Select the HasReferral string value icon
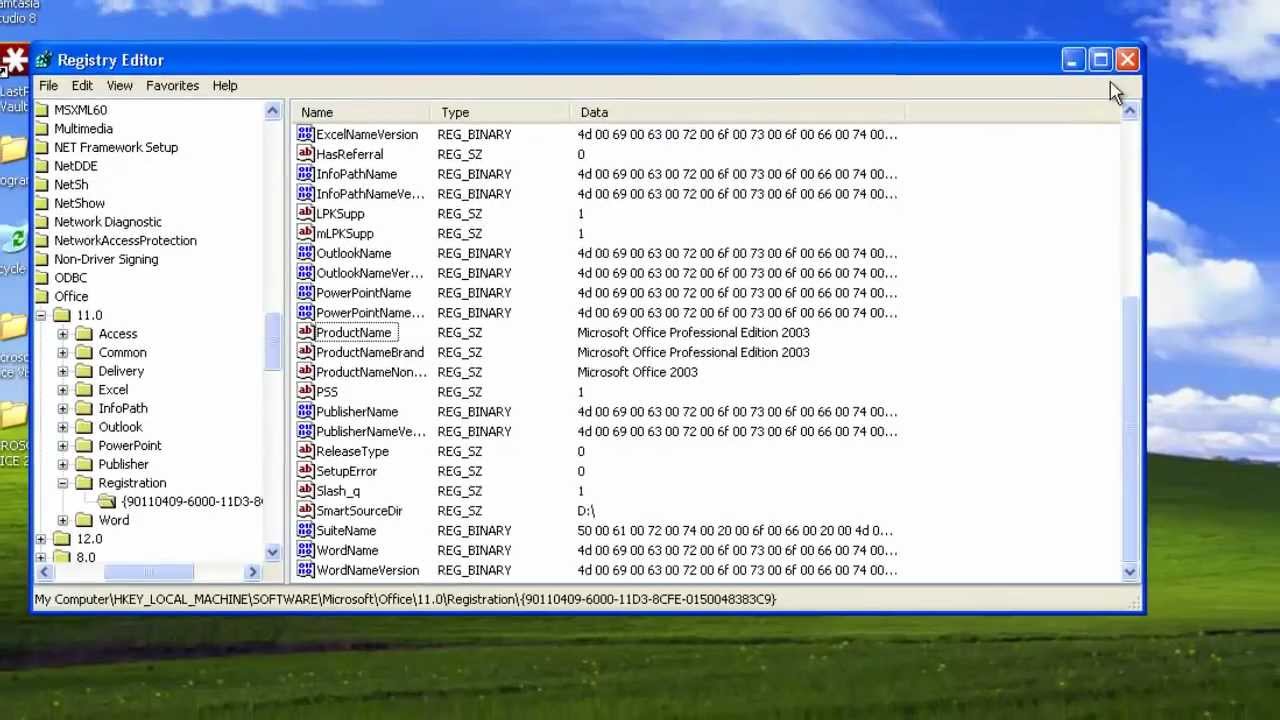Image resolution: width=1280 pixels, height=720 pixels. click(305, 154)
